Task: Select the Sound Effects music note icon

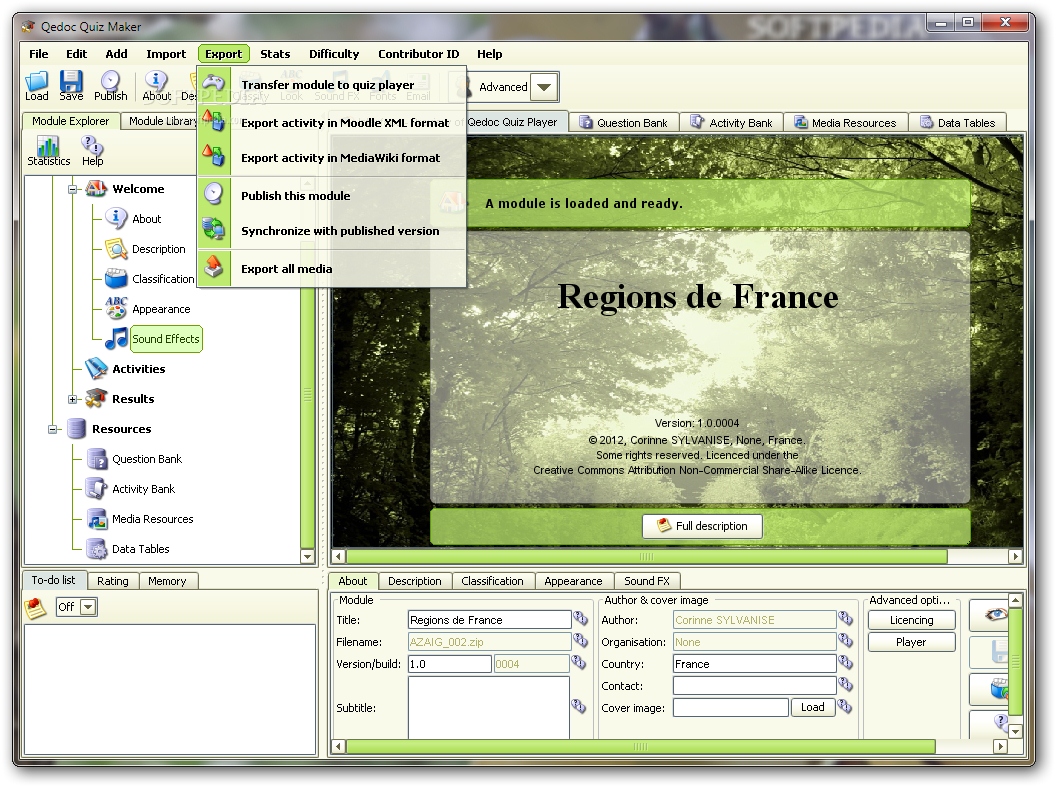Action: [x=116, y=338]
